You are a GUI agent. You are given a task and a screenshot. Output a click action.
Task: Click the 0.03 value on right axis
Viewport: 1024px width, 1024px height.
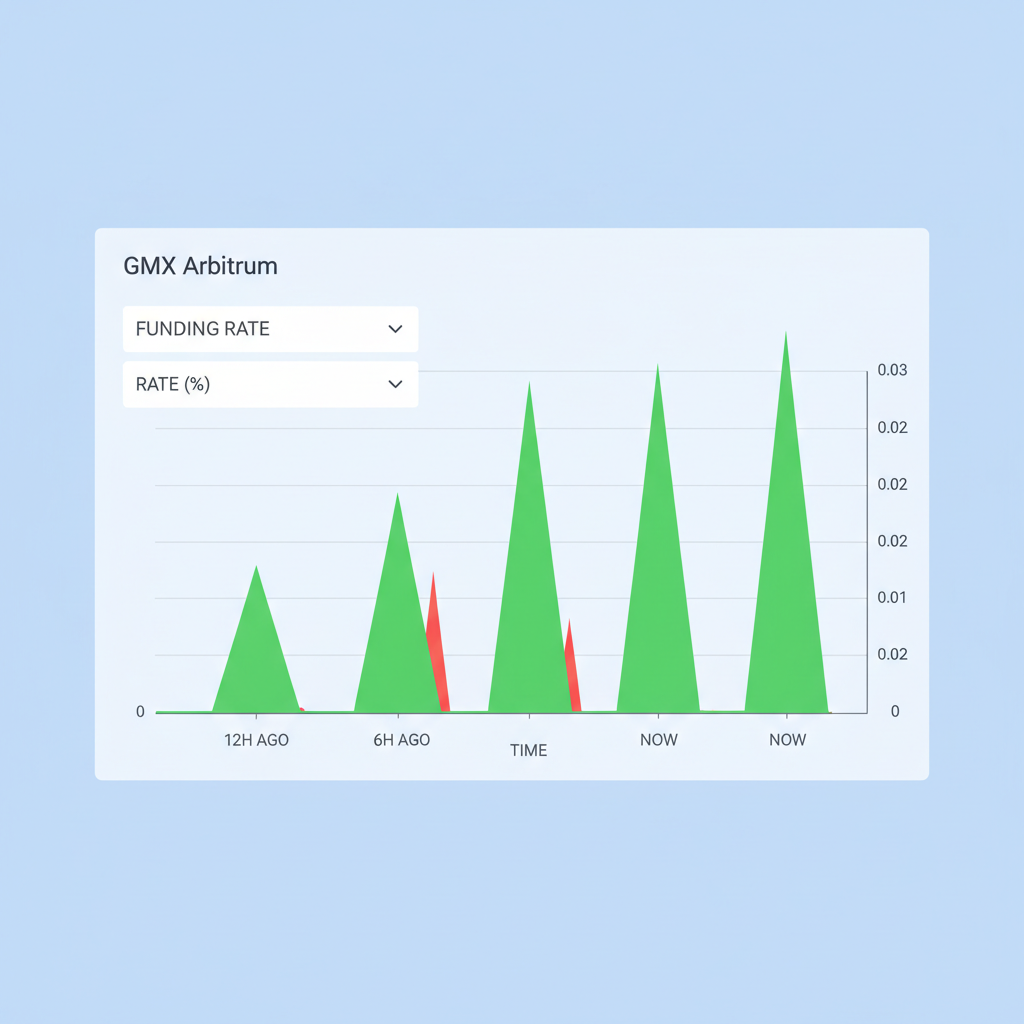(891, 370)
